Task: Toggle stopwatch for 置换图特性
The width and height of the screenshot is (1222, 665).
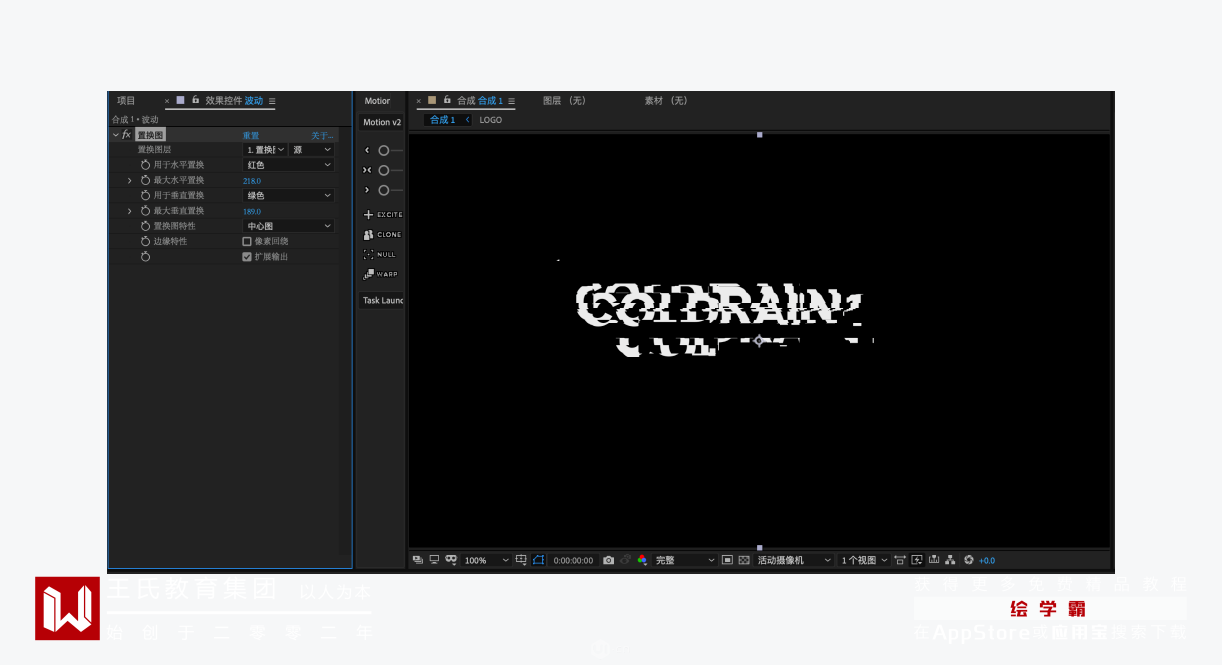Action: [x=145, y=226]
